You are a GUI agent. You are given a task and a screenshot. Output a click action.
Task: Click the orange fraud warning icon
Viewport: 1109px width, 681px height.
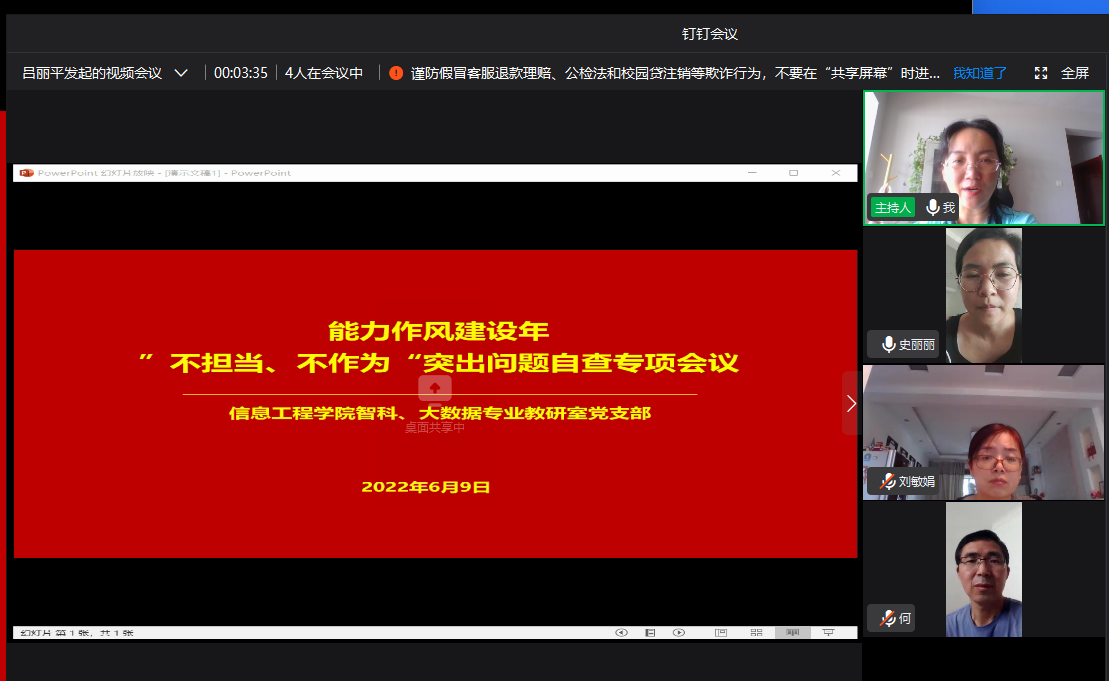click(x=396, y=73)
